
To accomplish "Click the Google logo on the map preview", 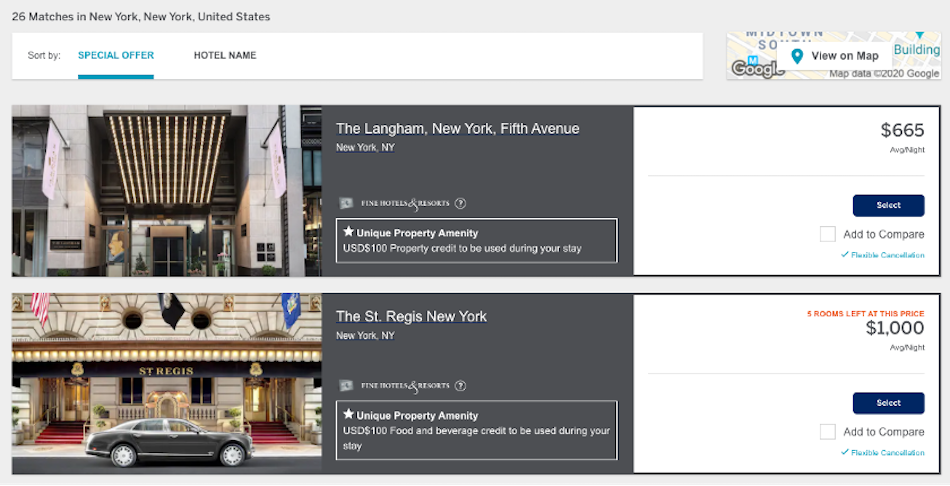I will pos(755,68).
